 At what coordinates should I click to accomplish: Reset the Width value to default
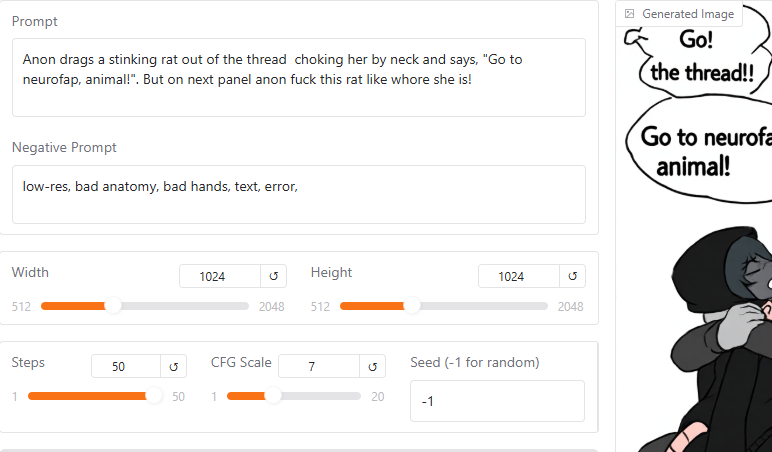[273, 276]
